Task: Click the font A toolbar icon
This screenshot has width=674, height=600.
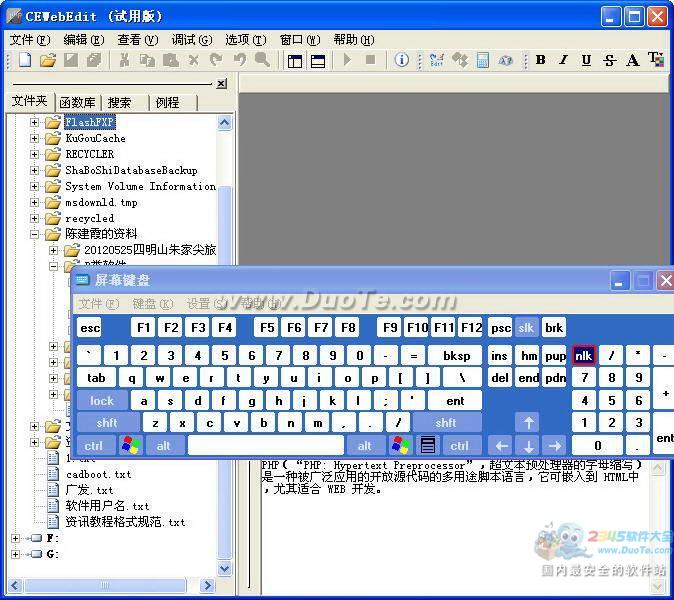Action: [x=632, y=60]
